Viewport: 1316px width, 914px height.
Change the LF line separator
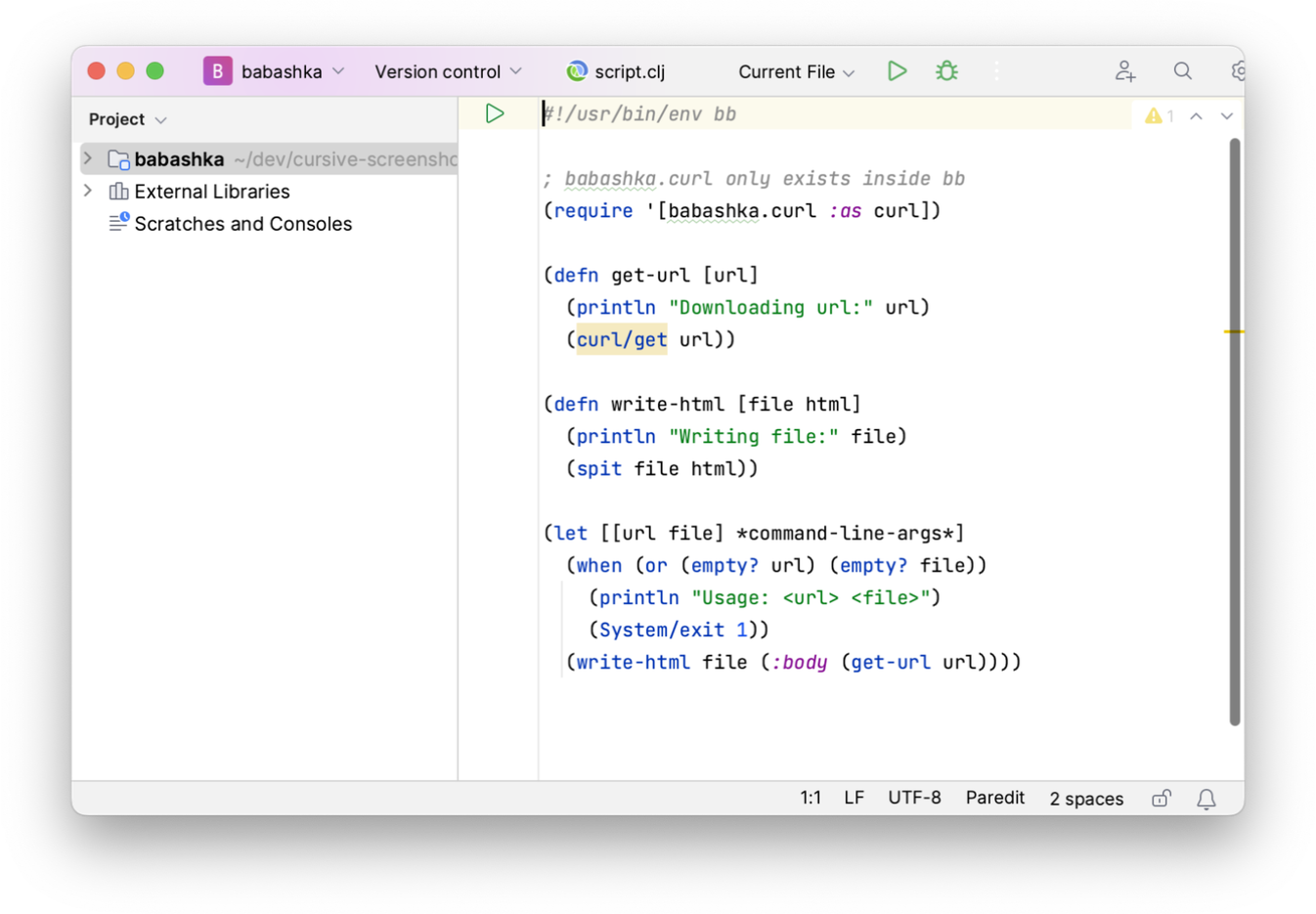click(854, 798)
